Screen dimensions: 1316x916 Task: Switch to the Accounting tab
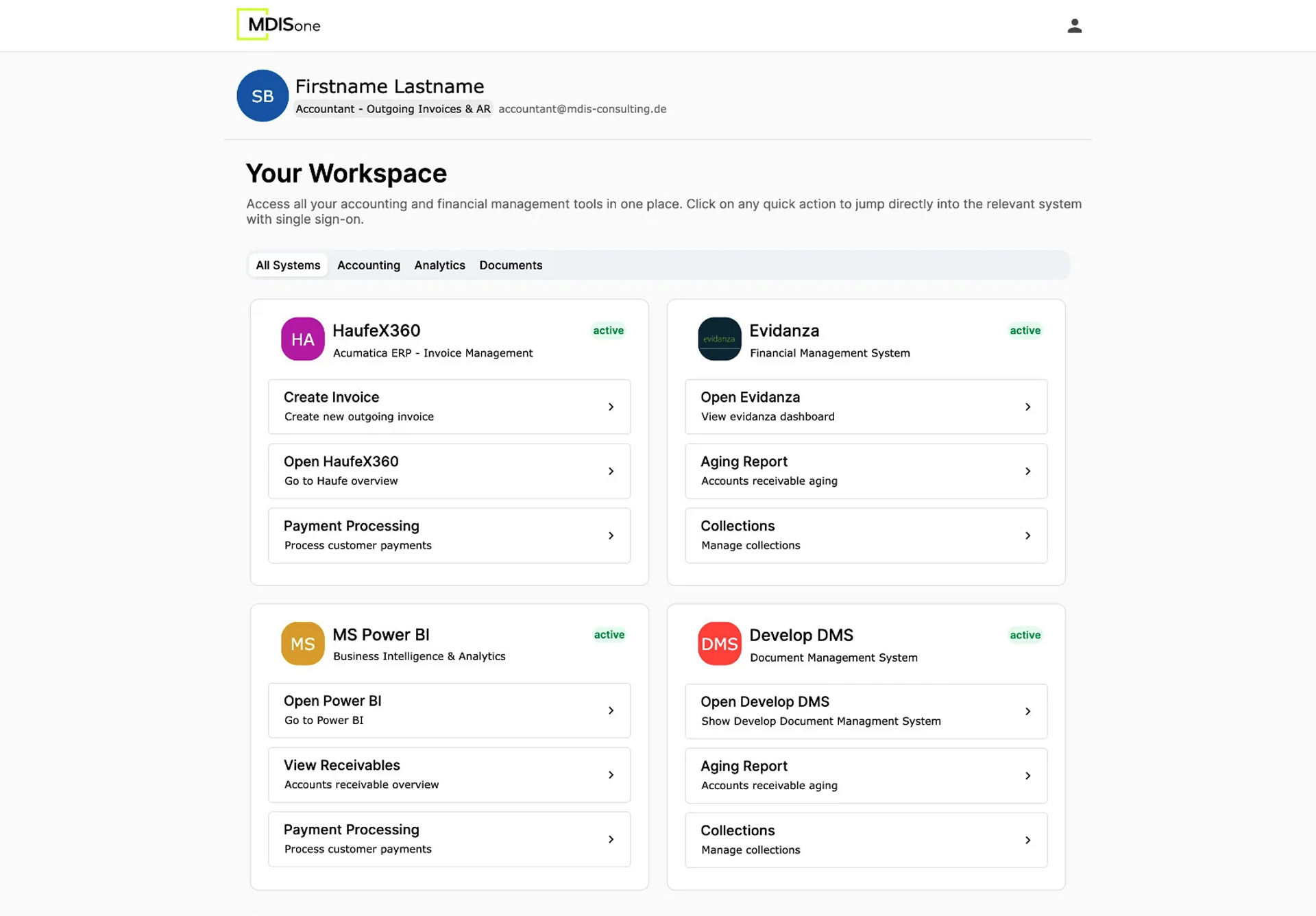[368, 265]
